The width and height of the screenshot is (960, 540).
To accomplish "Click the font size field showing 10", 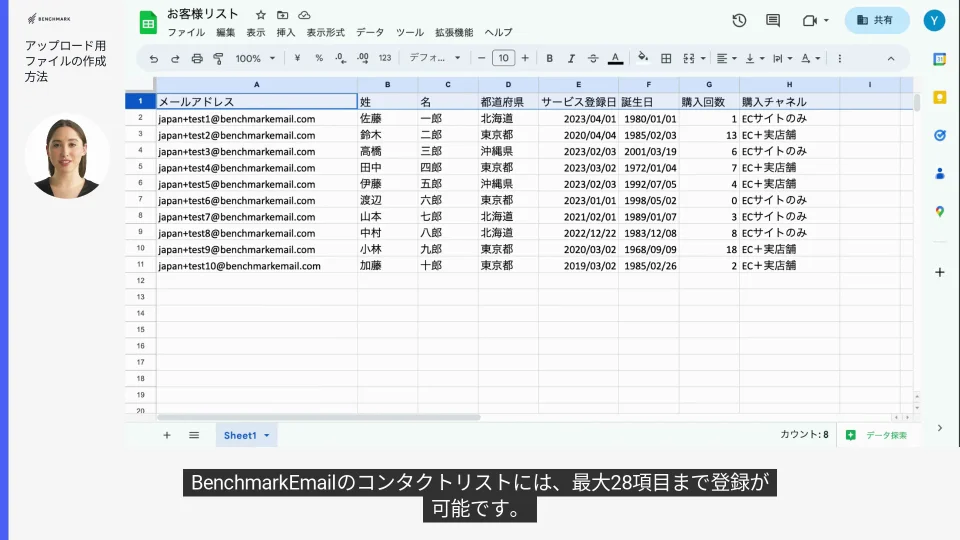I will (503, 58).
